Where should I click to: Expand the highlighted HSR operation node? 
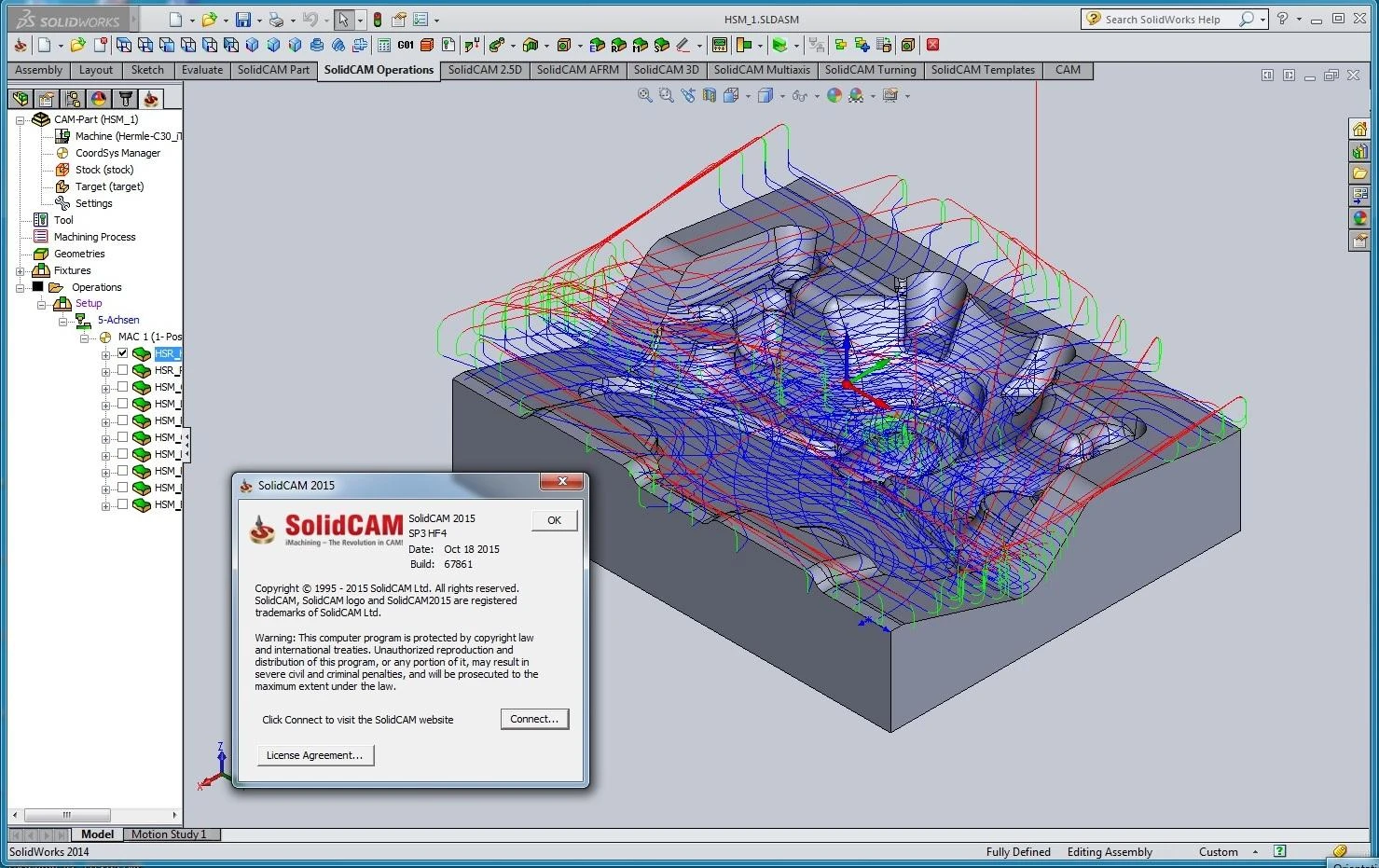[x=105, y=354]
